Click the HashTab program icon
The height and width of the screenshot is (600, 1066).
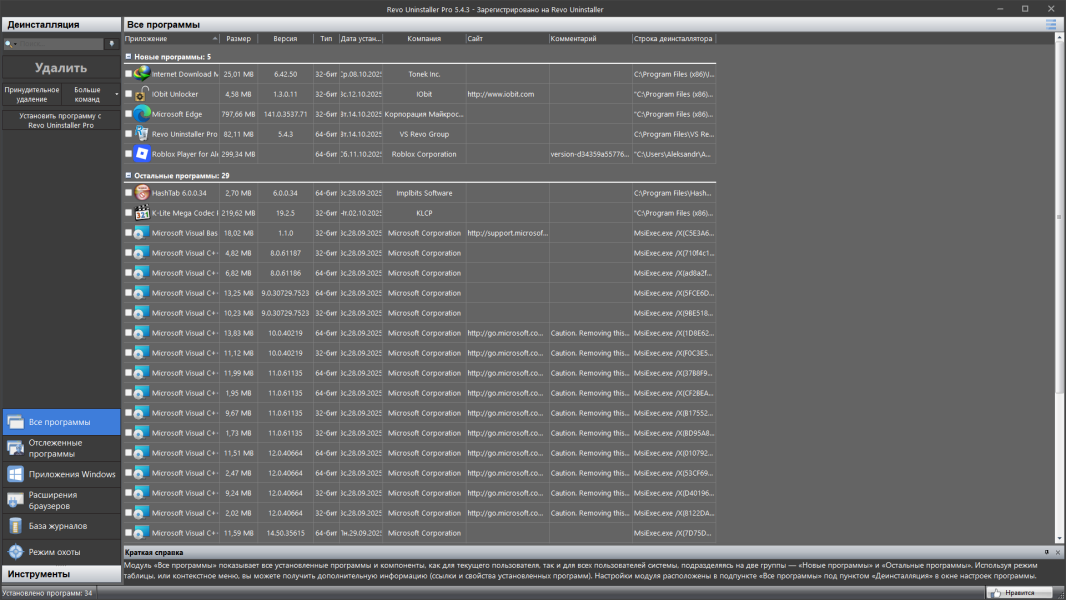[x=142, y=193]
